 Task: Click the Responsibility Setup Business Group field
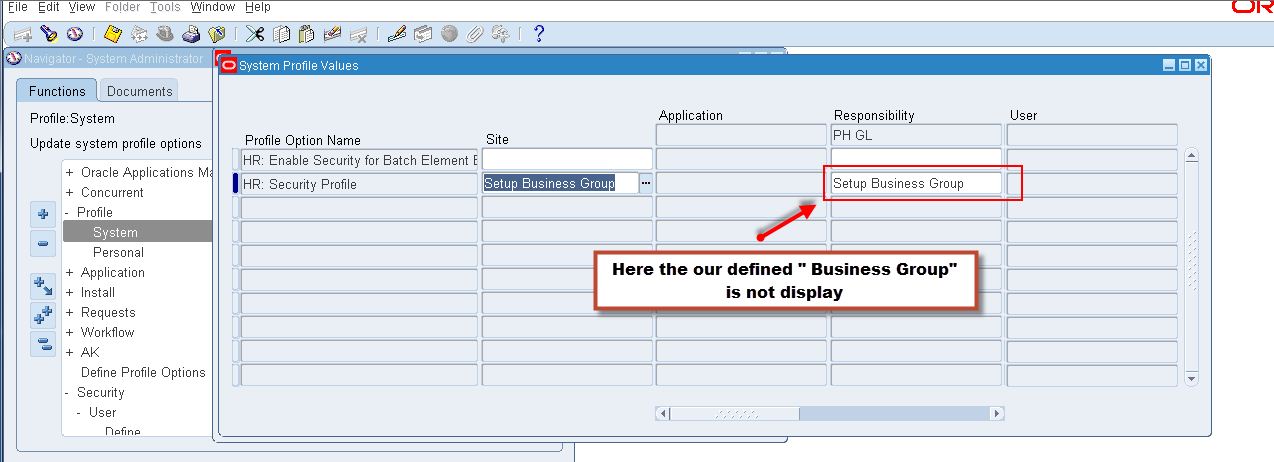[916, 184]
